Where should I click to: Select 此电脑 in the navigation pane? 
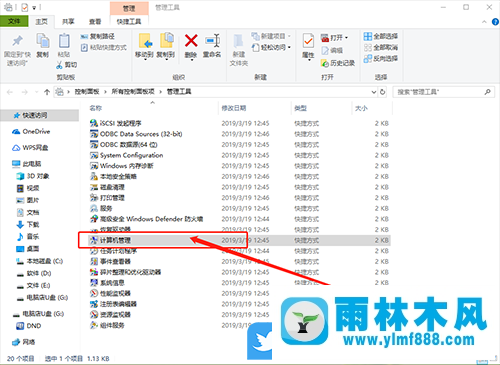[32, 164]
